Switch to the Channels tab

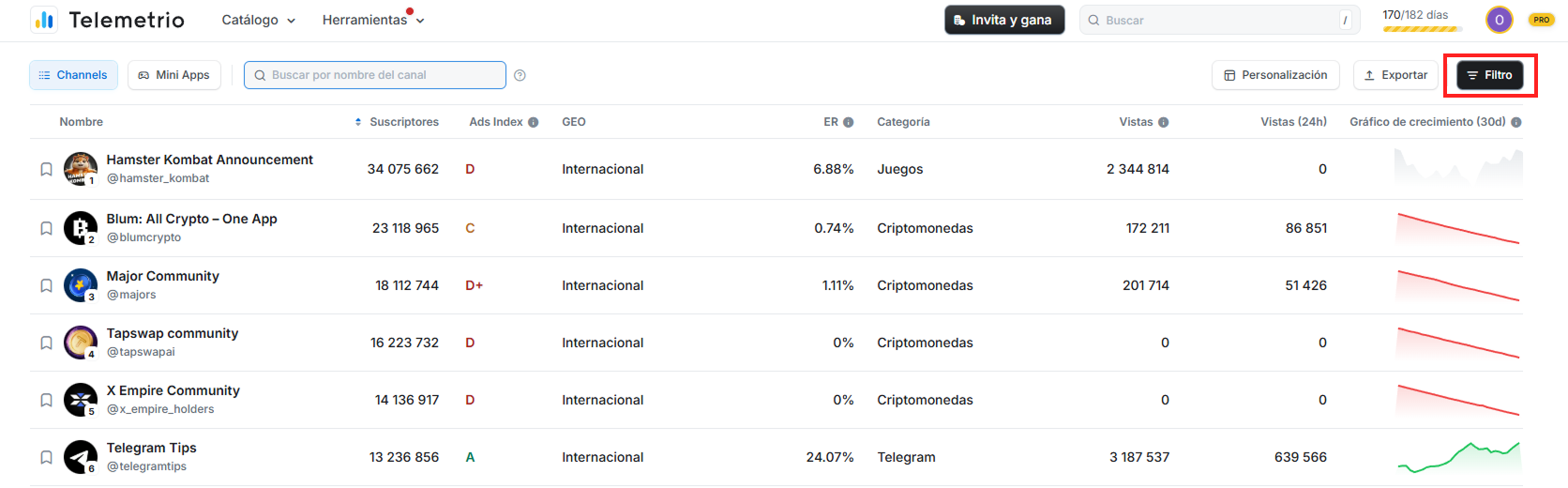(x=73, y=75)
